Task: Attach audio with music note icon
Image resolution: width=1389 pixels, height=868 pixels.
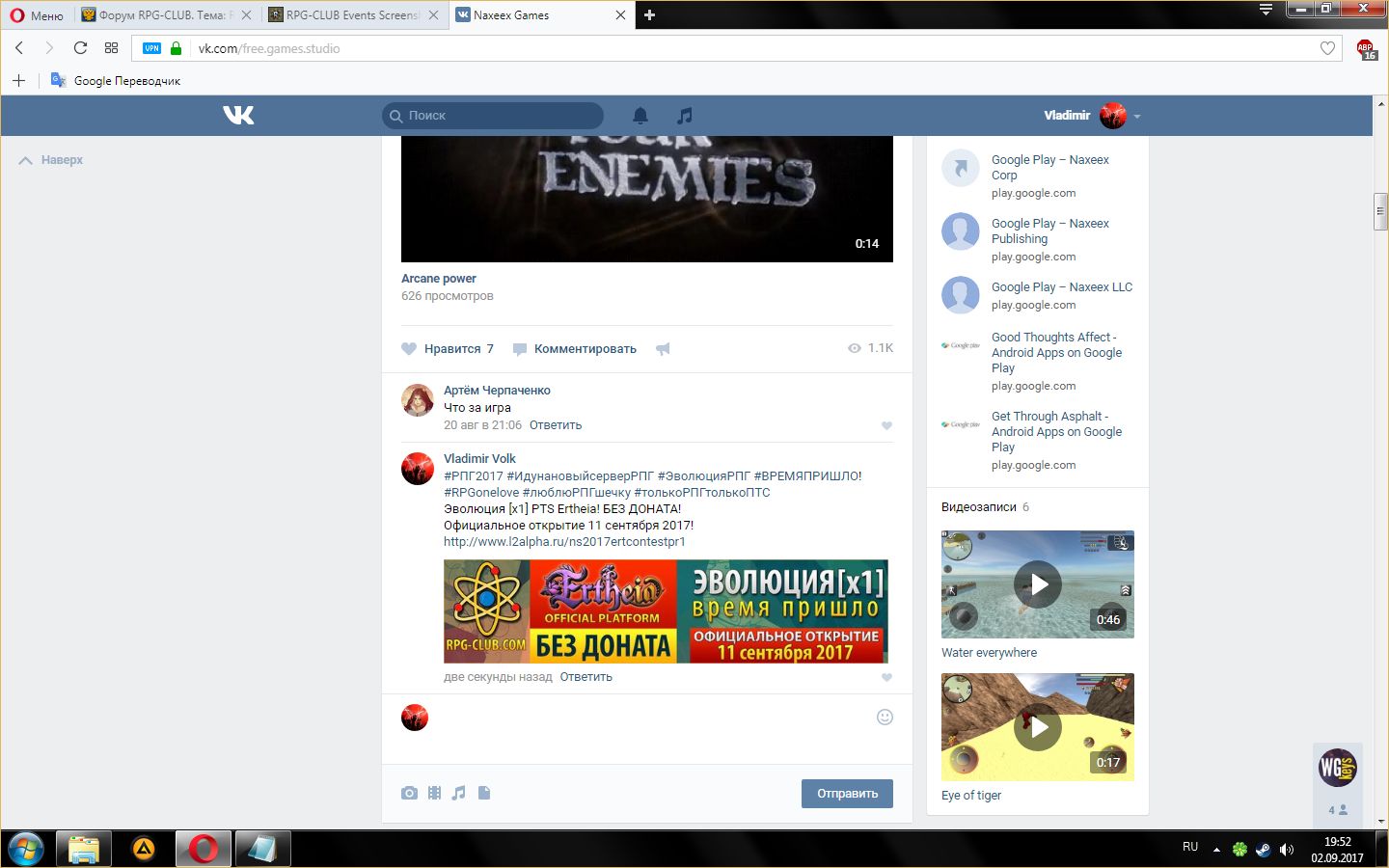Action: click(459, 793)
